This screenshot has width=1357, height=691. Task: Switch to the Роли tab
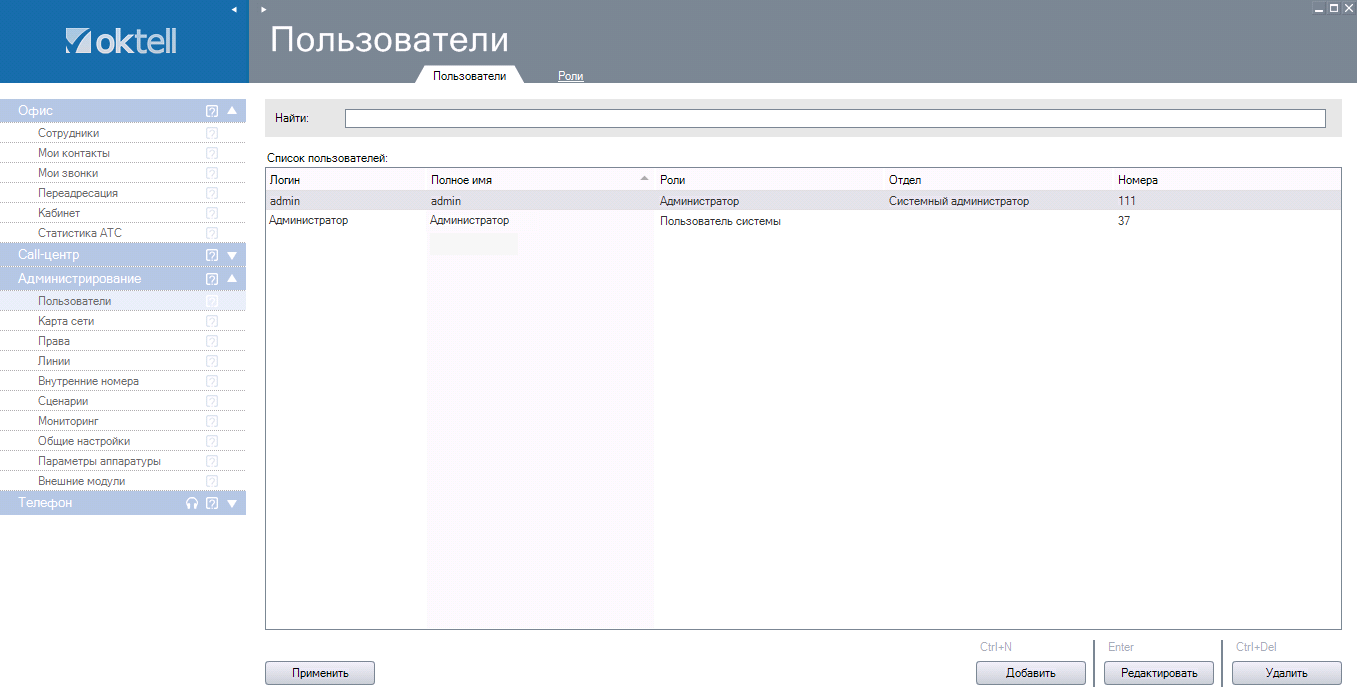570,76
